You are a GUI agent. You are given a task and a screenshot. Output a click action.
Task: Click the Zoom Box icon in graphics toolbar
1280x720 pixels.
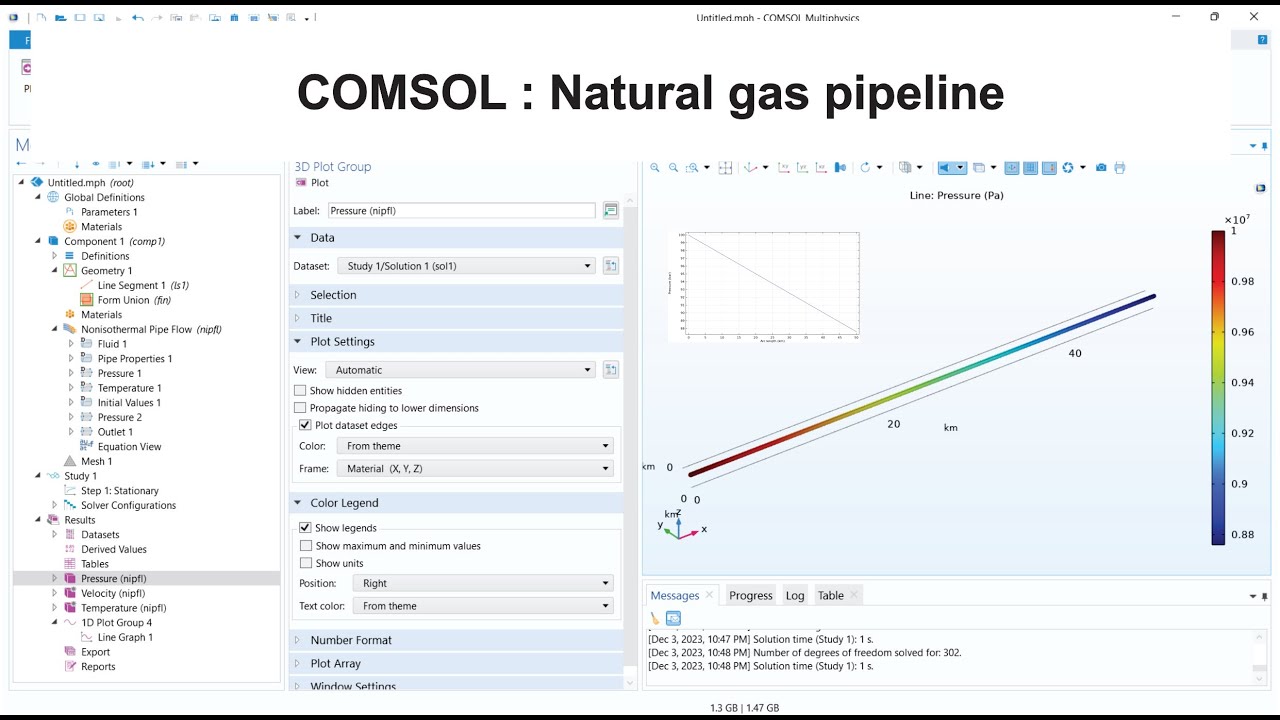click(x=692, y=167)
